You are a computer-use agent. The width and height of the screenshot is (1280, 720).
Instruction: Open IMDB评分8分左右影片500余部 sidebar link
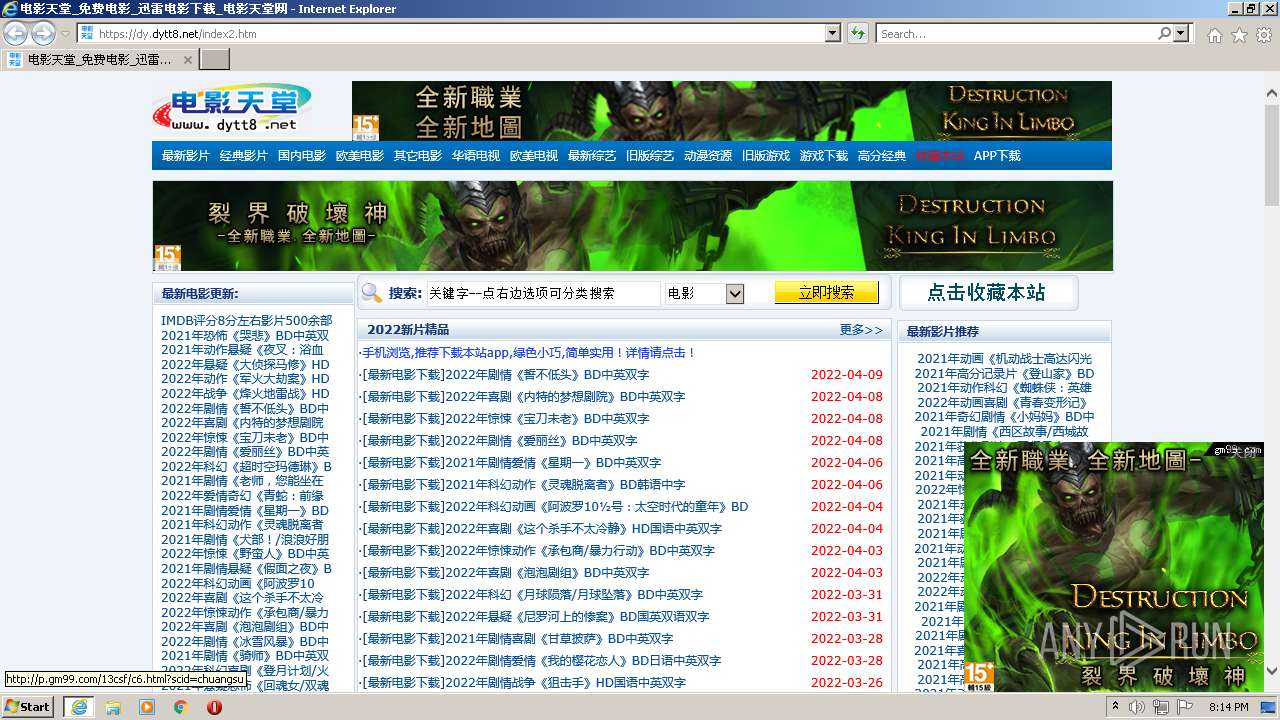(x=246, y=321)
